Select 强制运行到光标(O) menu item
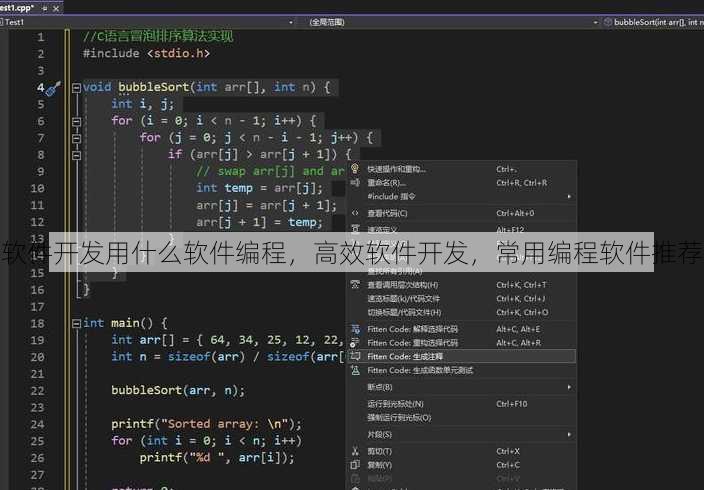 point(462,418)
